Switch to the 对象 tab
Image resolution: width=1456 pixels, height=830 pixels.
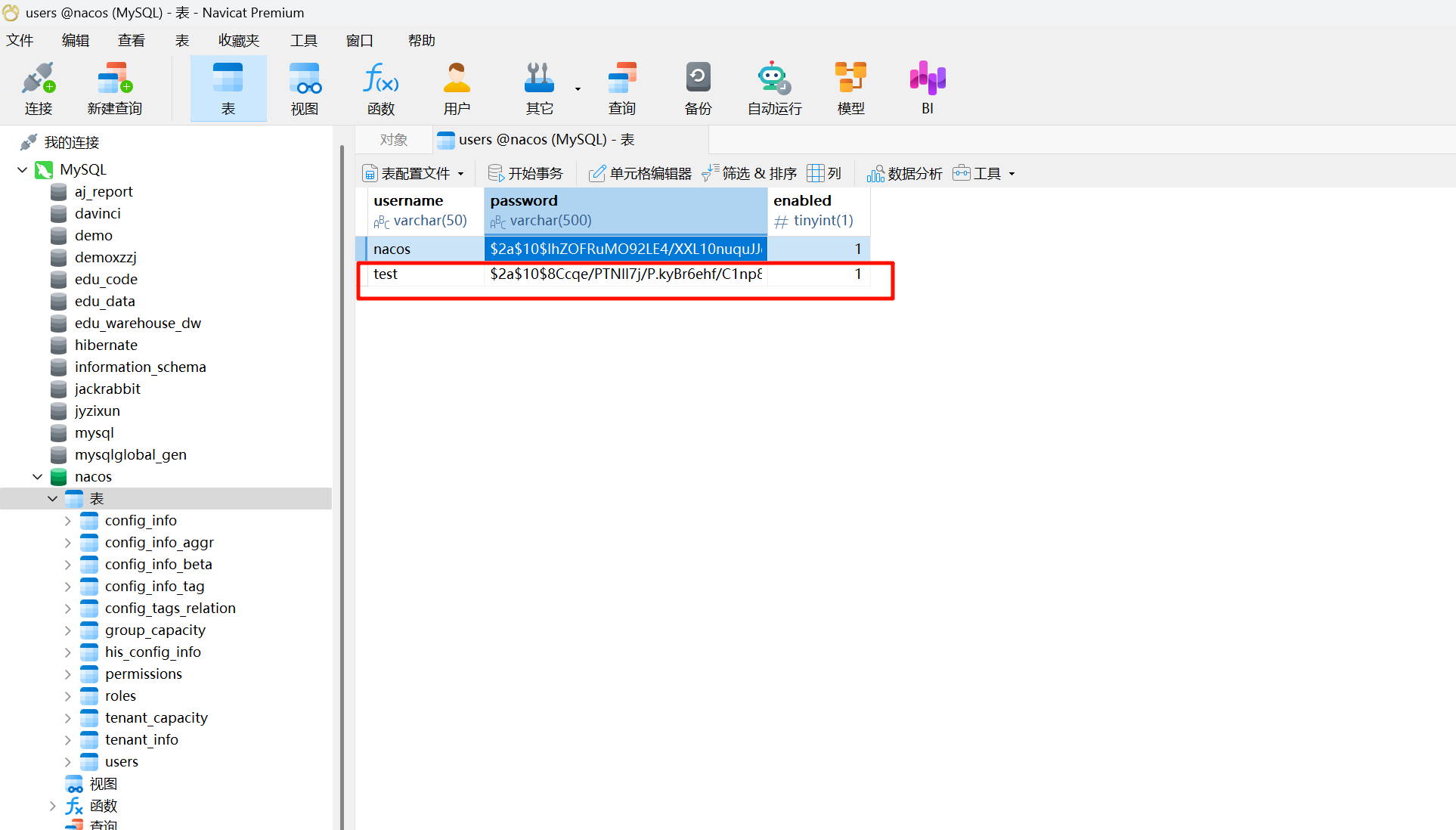394,140
